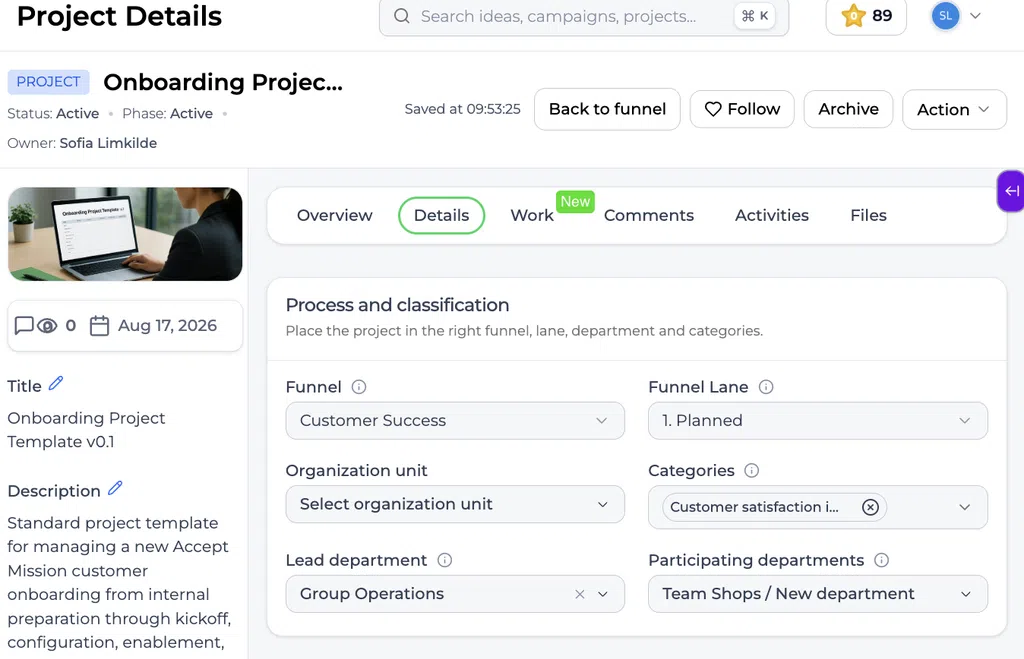Edit the Description with pencil icon
Viewport: 1024px width, 659px height.
(x=115, y=488)
